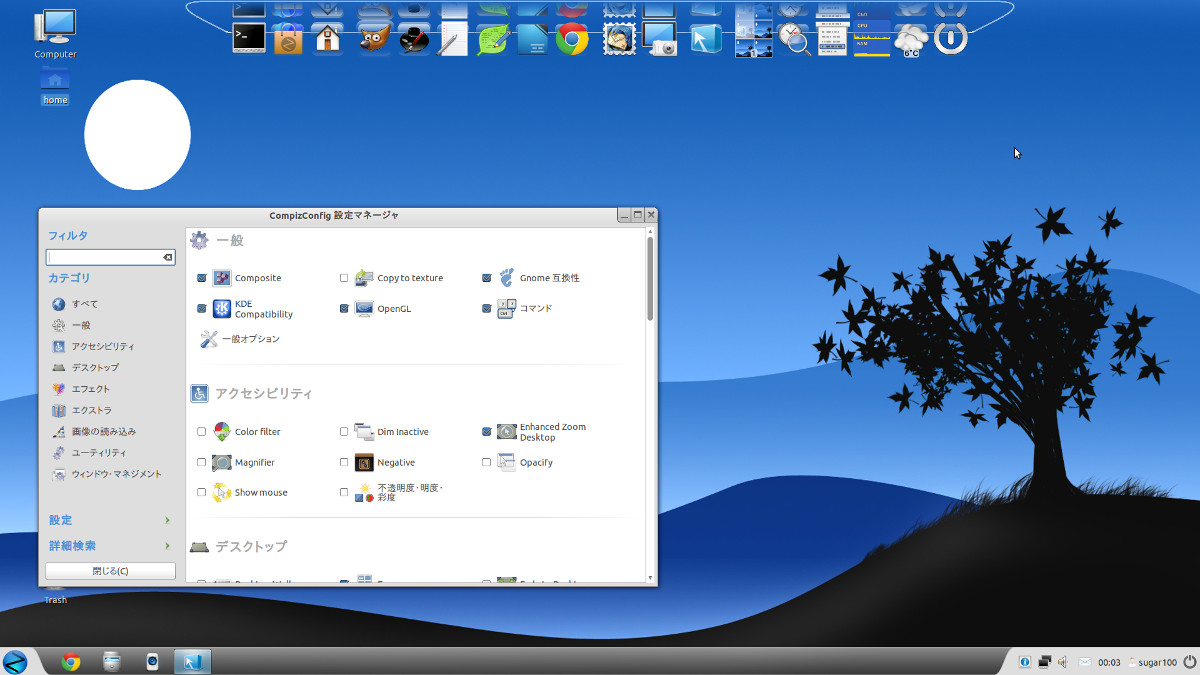Click the 00:03 clock in the panel
This screenshot has height=675, width=1200.
(x=1109, y=662)
